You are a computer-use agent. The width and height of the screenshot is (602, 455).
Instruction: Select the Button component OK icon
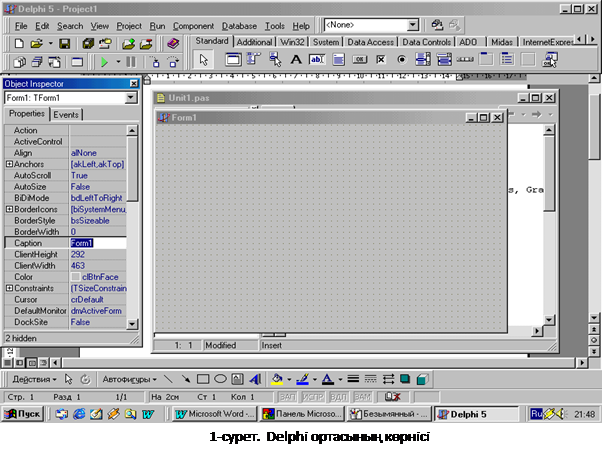[360, 60]
